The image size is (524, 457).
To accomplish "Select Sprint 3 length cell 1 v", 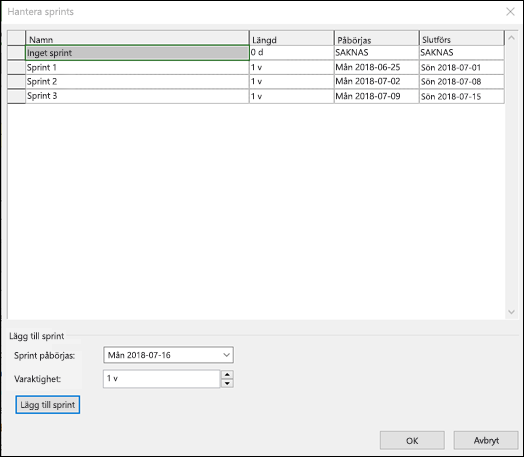I will pos(291,96).
